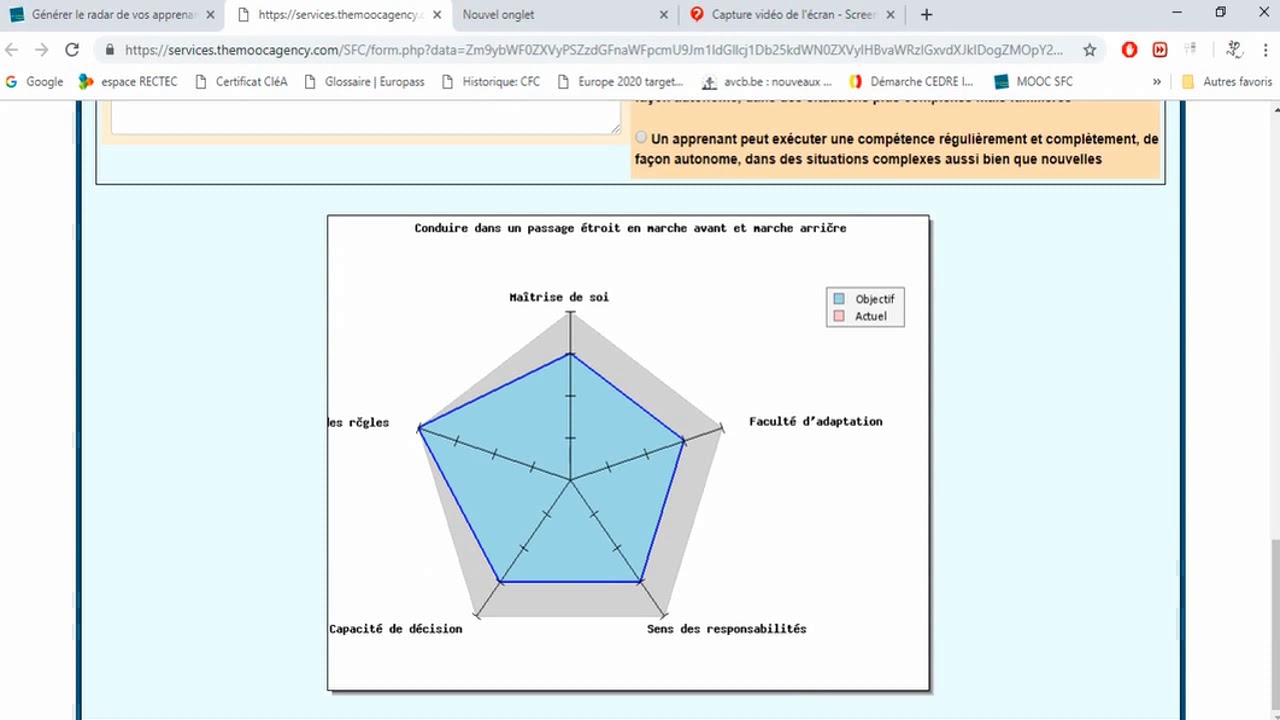
Task: Open the red fast-forward extension icon
Action: tap(1160, 49)
